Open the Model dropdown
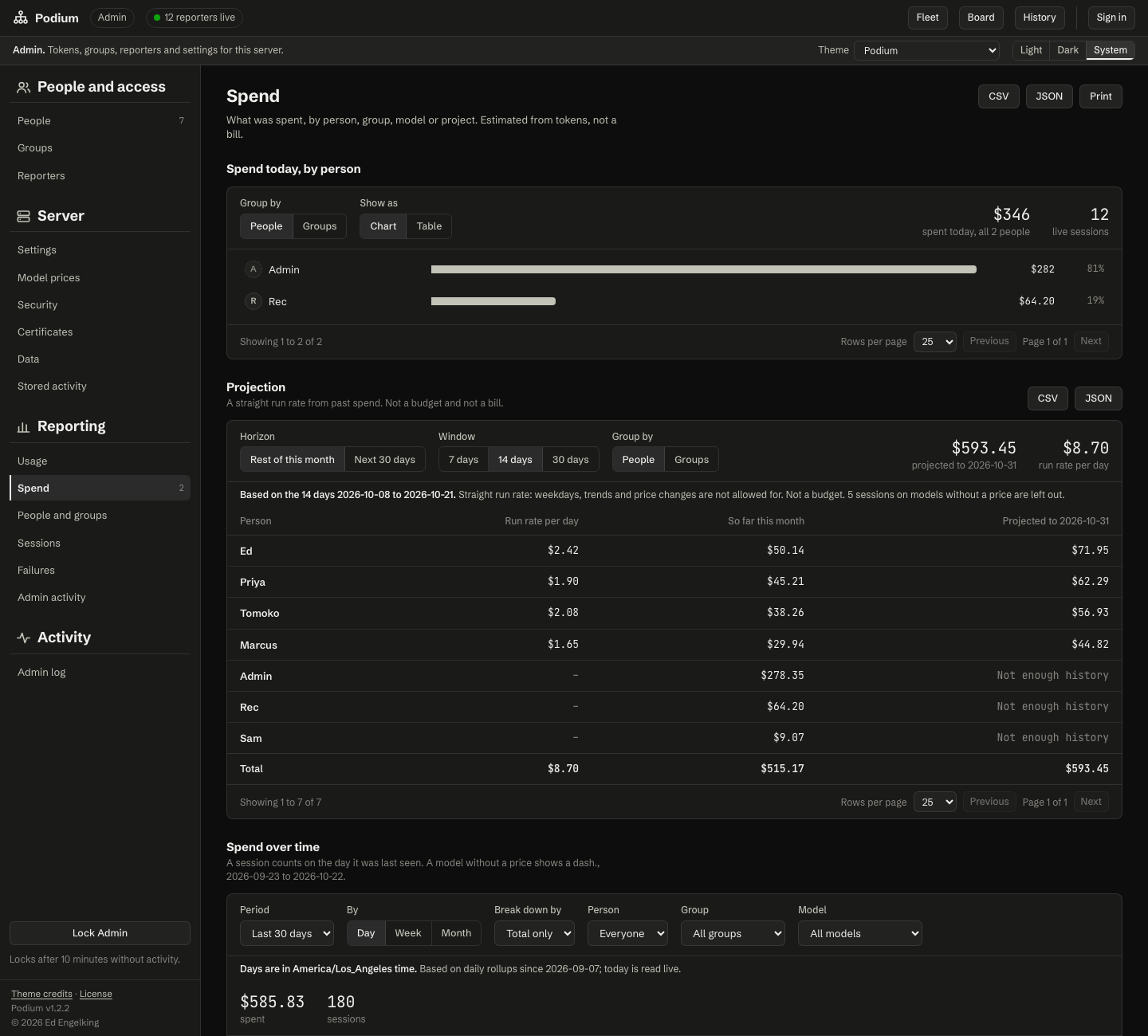Viewport: 1148px width, 1036px height. pyautogui.click(x=860, y=933)
